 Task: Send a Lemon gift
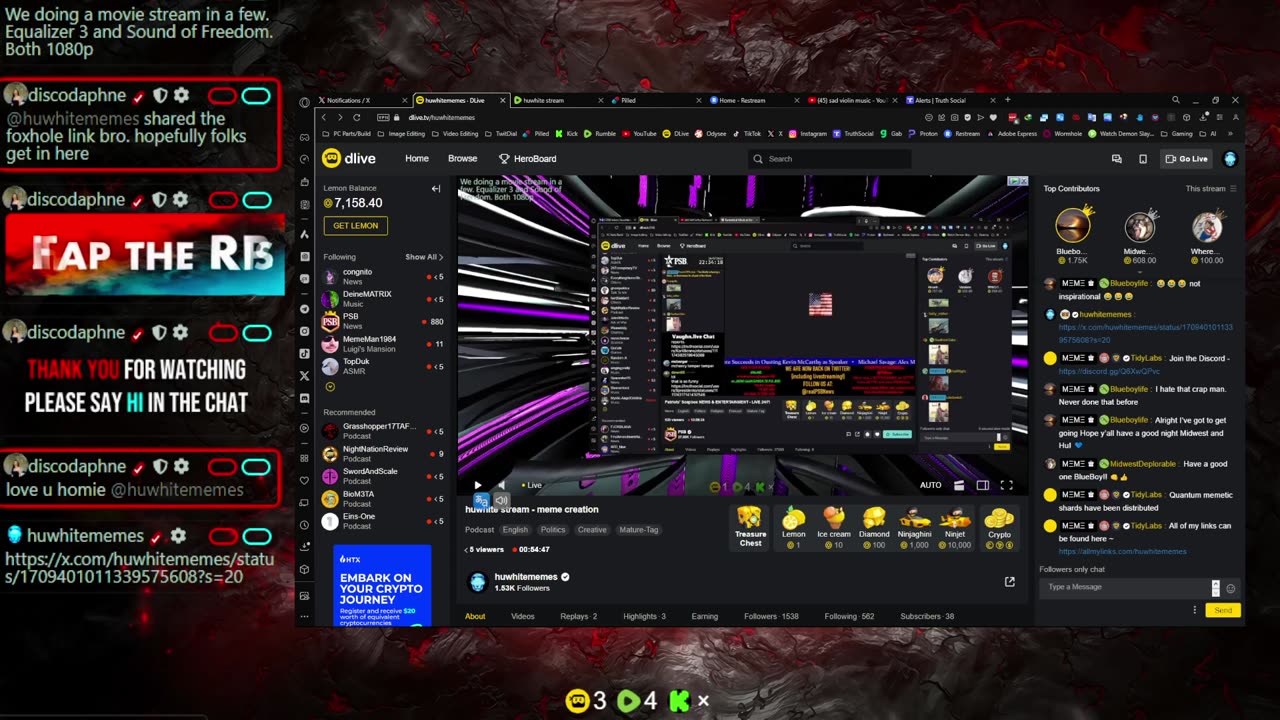click(x=794, y=527)
